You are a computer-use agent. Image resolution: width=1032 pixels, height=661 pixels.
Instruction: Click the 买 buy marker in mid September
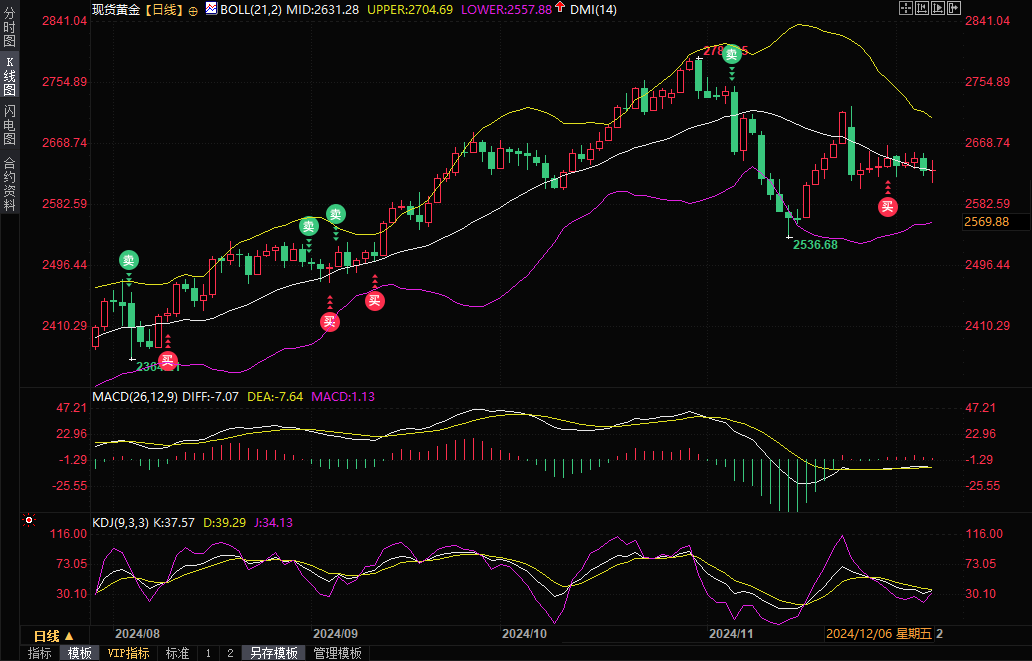tap(374, 301)
